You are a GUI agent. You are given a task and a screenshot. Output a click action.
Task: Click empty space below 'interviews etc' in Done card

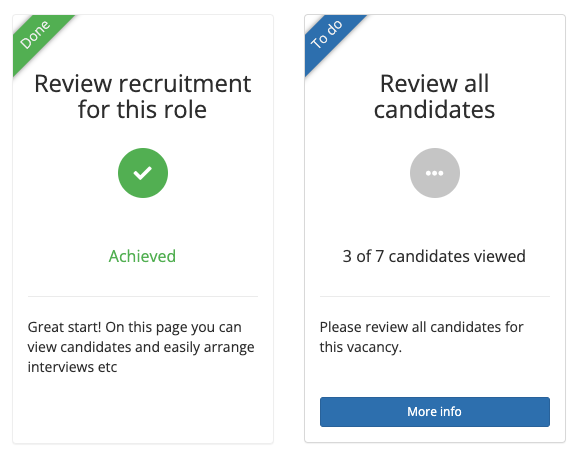point(143,409)
